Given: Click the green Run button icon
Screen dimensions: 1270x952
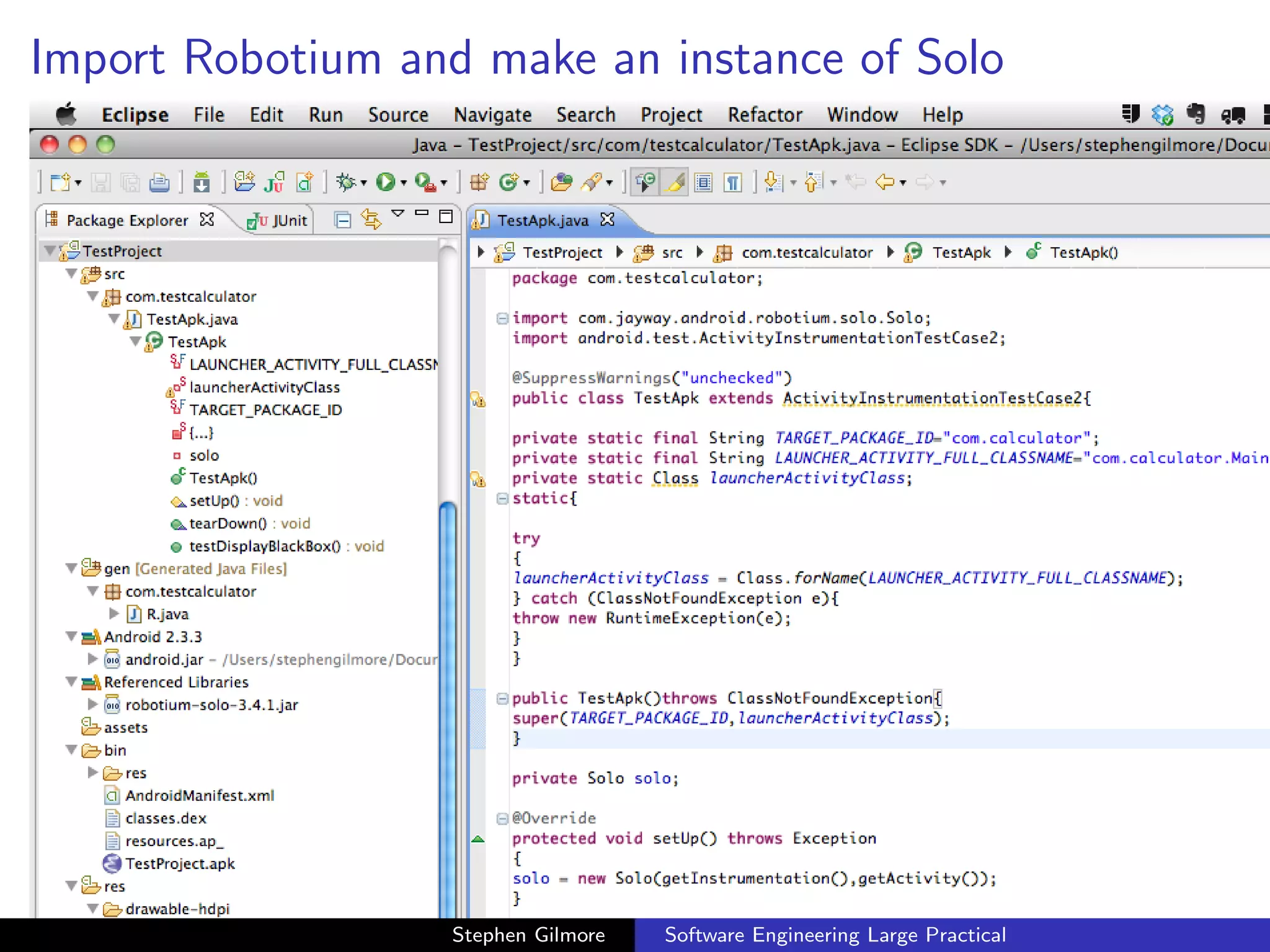Looking at the screenshot, I should point(386,182).
